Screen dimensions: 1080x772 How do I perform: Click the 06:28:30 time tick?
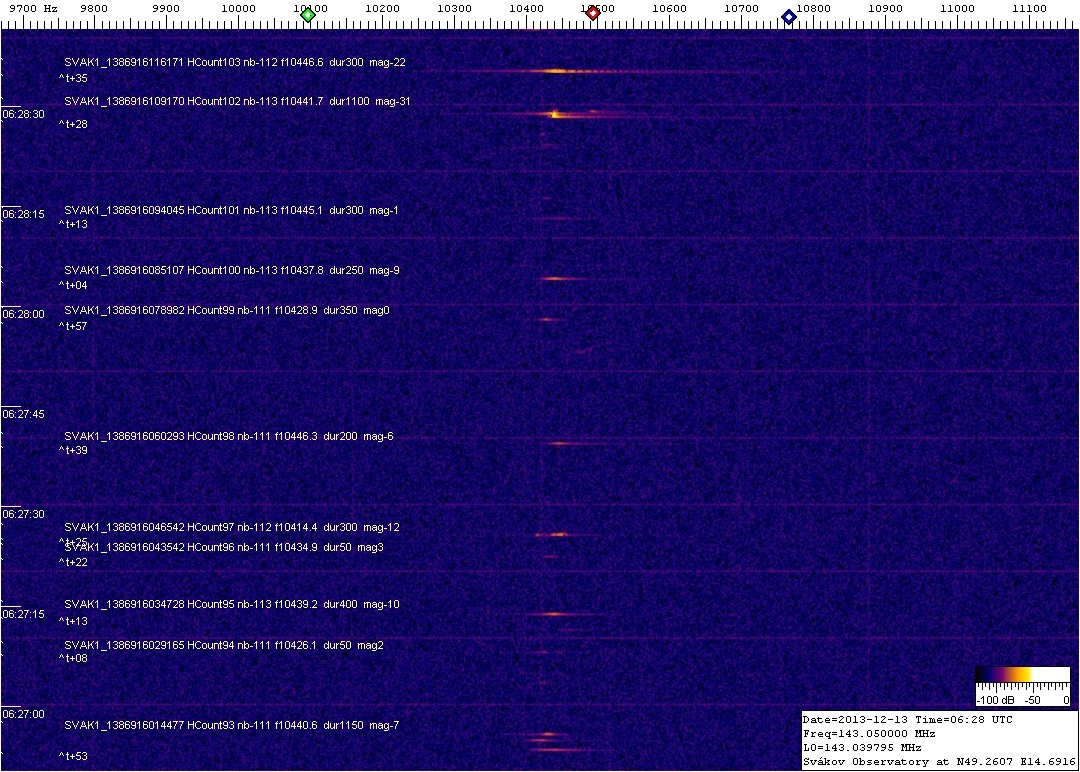(x=23, y=114)
